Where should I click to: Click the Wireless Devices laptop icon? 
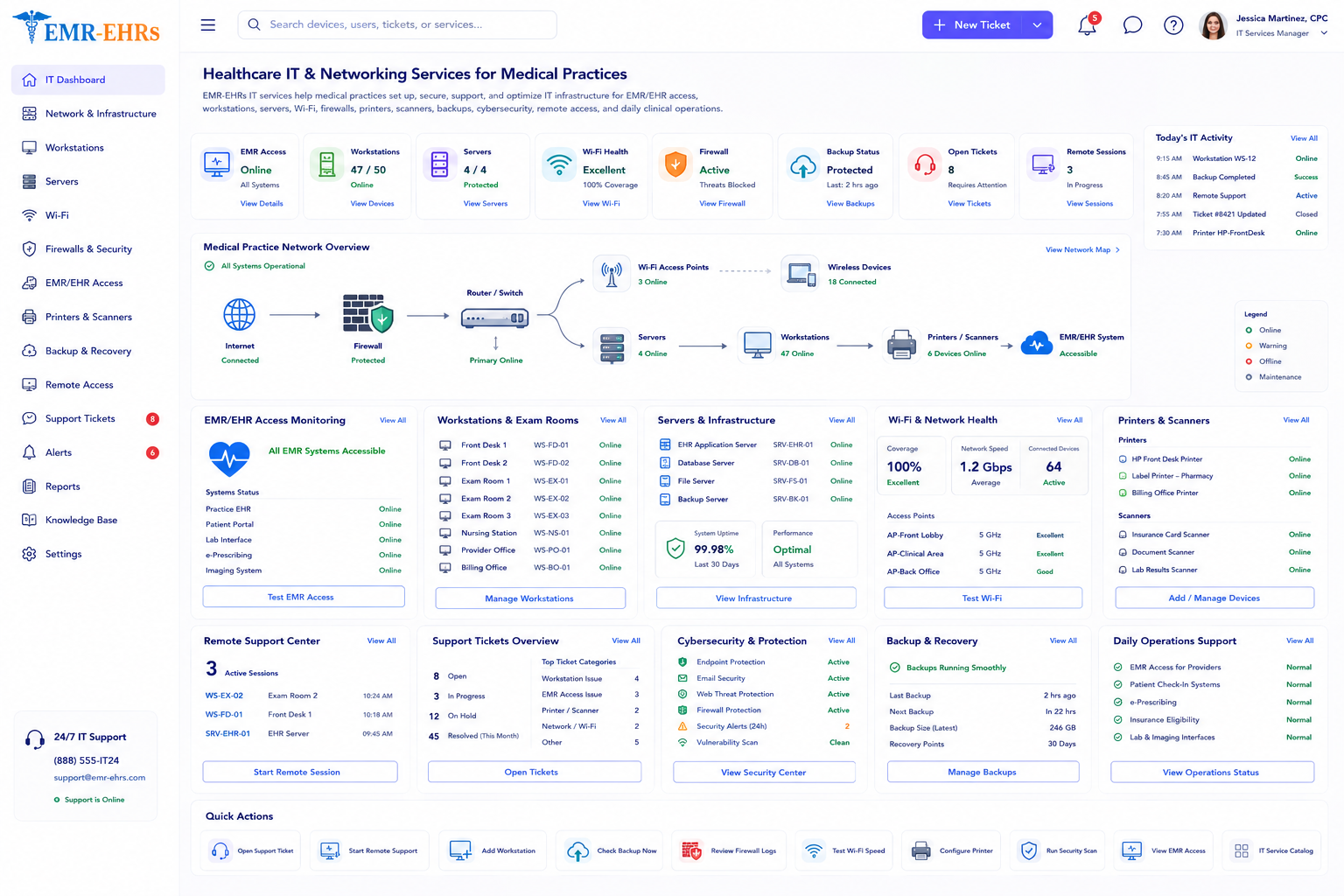tap(800, 273)
